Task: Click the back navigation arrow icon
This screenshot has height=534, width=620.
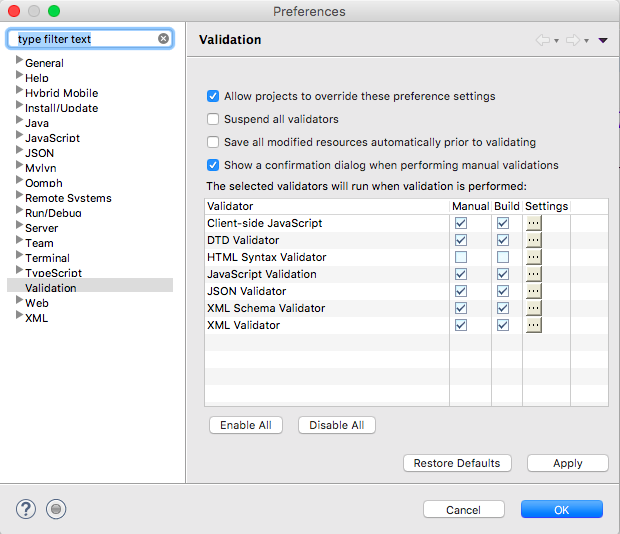Action: [x=543, y=40]
